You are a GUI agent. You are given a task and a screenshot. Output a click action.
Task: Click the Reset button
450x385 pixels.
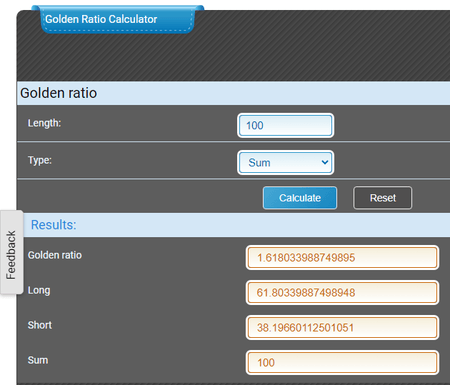click(383, 198)
